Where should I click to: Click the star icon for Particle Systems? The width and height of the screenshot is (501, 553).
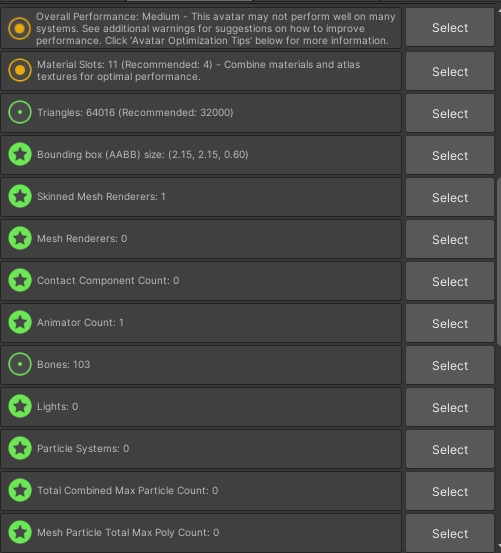click(20, 448)
